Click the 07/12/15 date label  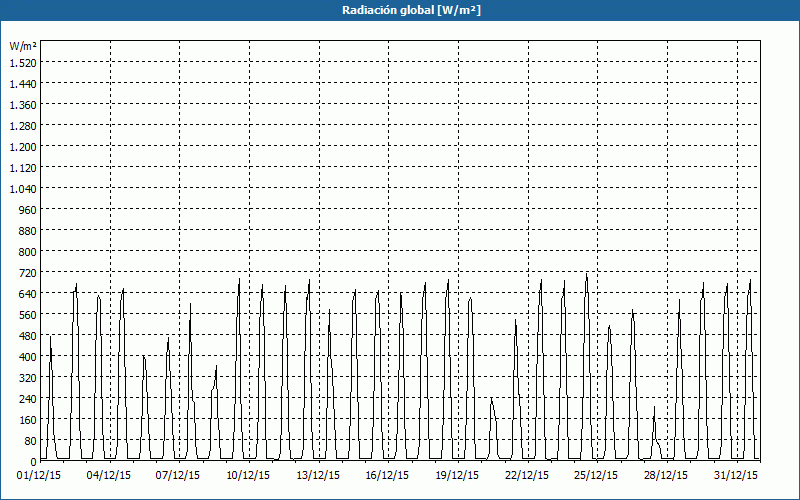click(x=178, y=476)
